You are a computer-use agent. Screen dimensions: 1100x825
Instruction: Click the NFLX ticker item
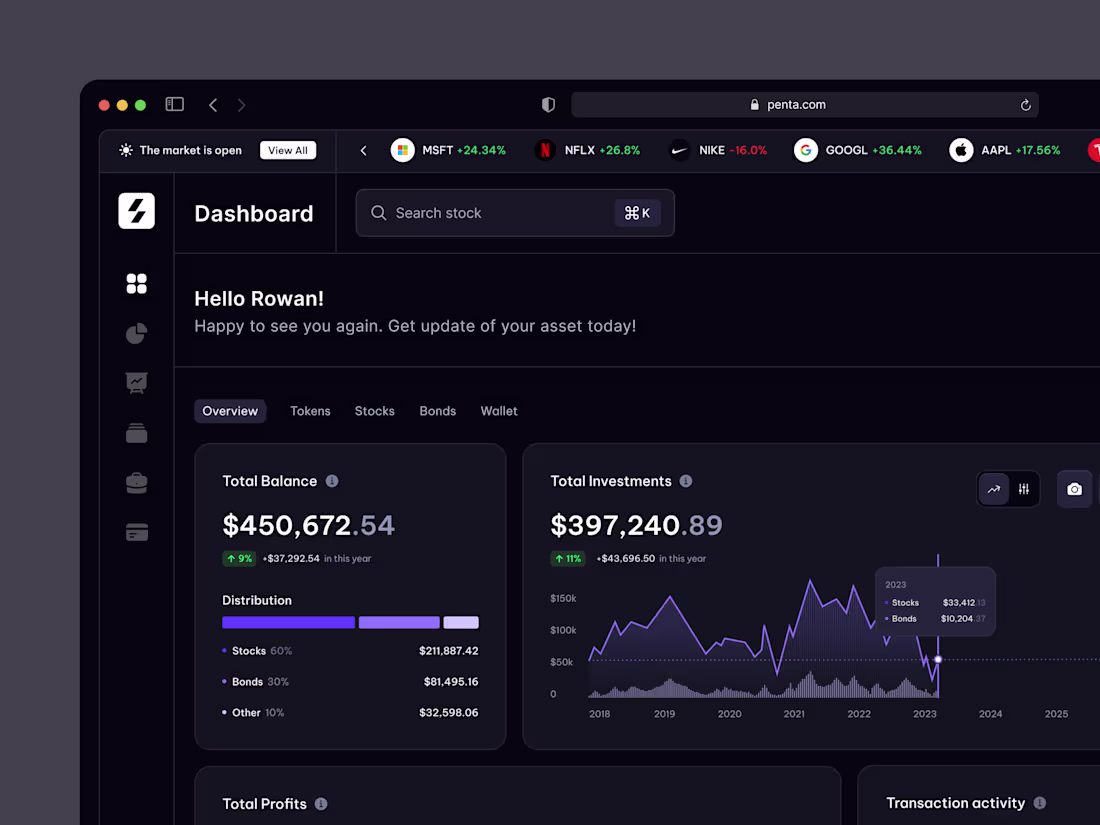pyautogui.click(x=585, y=150)
